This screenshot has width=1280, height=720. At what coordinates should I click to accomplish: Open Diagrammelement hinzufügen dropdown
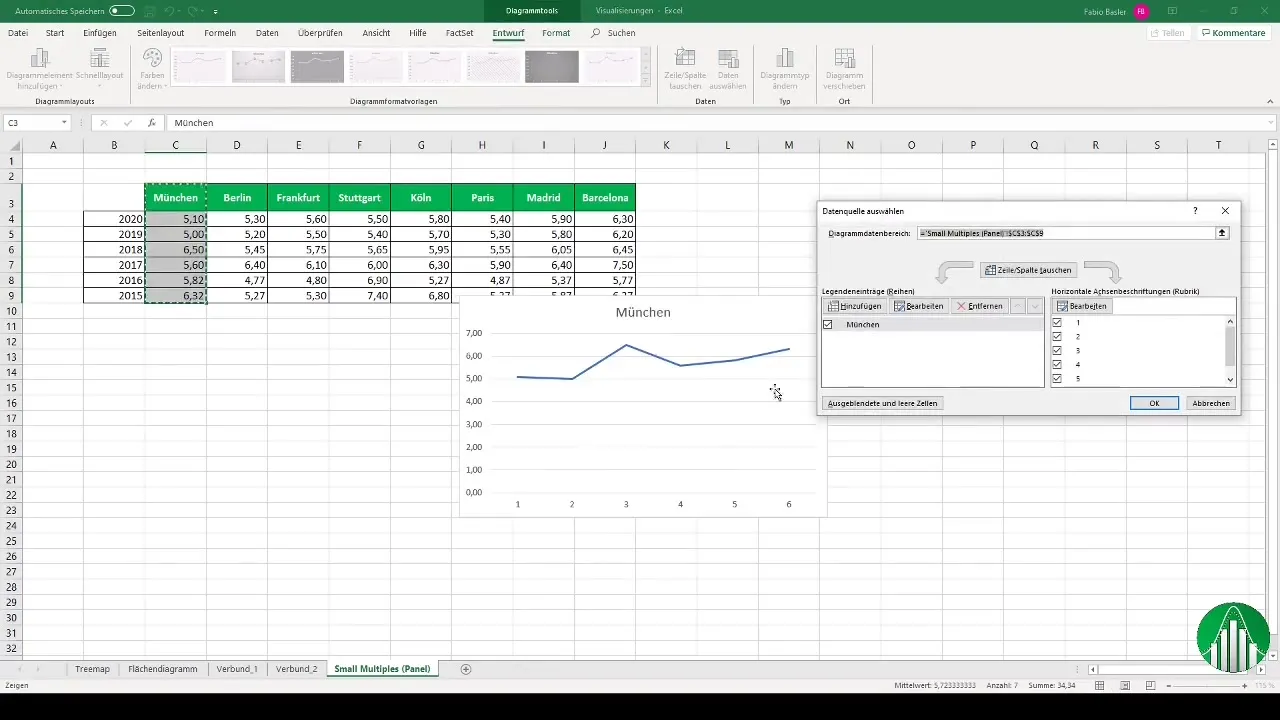(x=39, y=68)
